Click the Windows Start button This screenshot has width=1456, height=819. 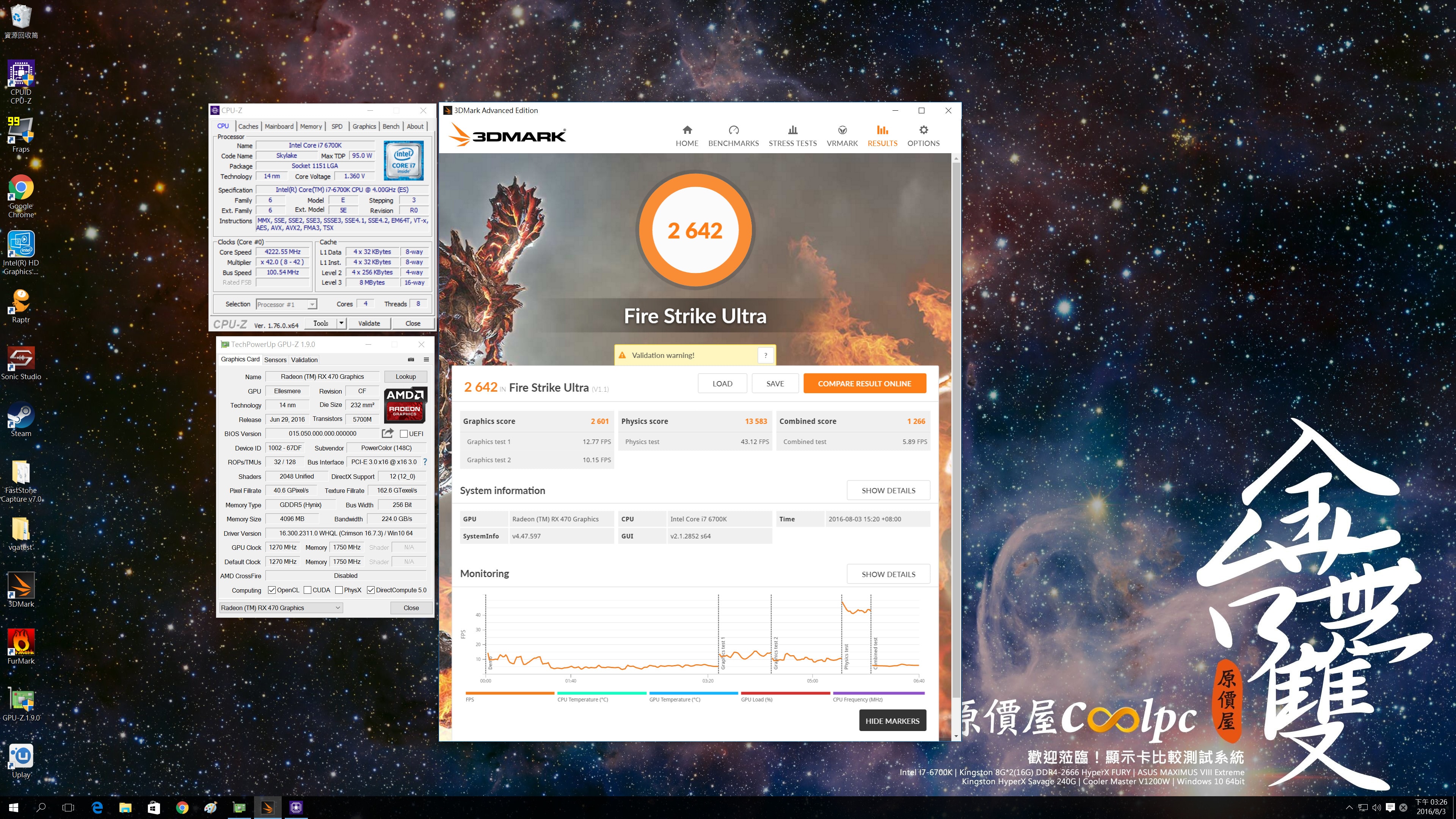(x=14, y=808)
